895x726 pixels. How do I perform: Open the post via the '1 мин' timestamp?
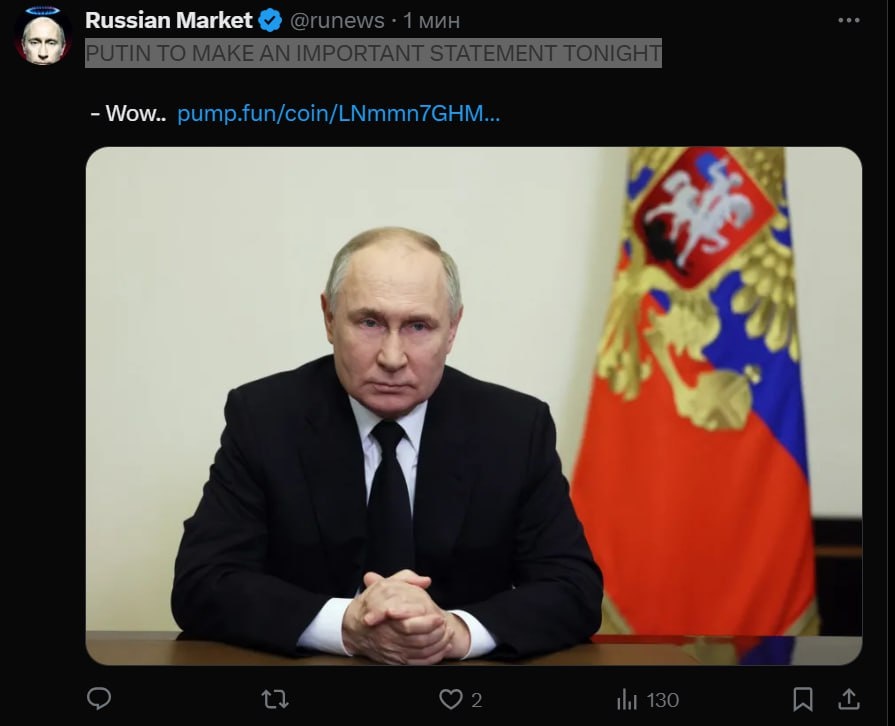(x=432, y=21)
